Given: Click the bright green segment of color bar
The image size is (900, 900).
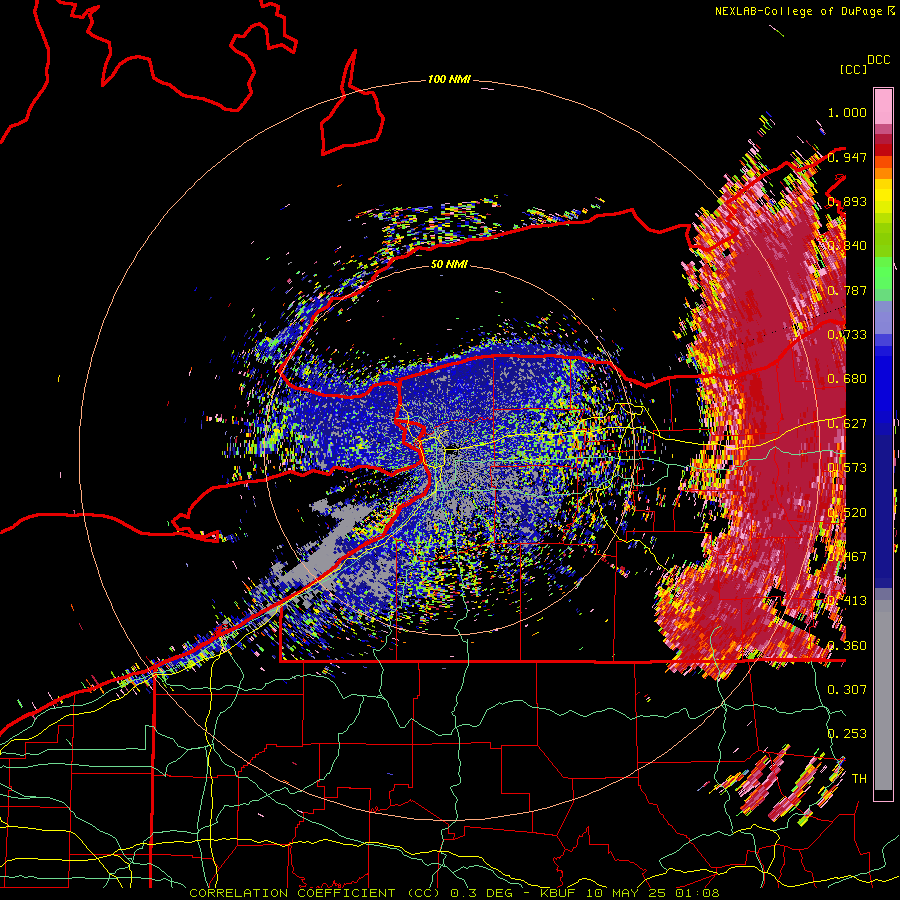Looking at the screenshot, I should tap(883, 272).
